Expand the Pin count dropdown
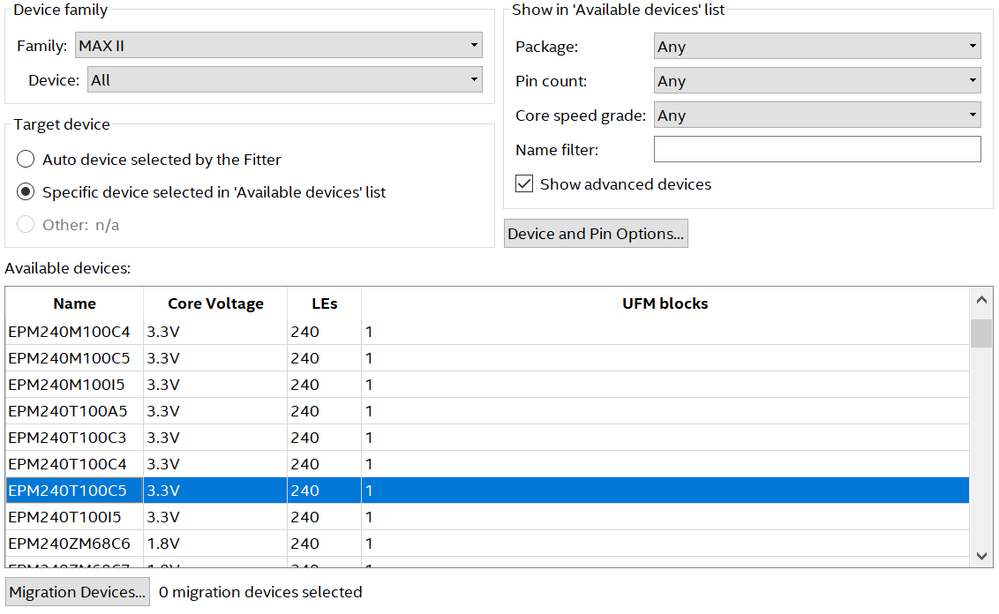The height and width of the screenshot is (614, 999). click(816, 81)
